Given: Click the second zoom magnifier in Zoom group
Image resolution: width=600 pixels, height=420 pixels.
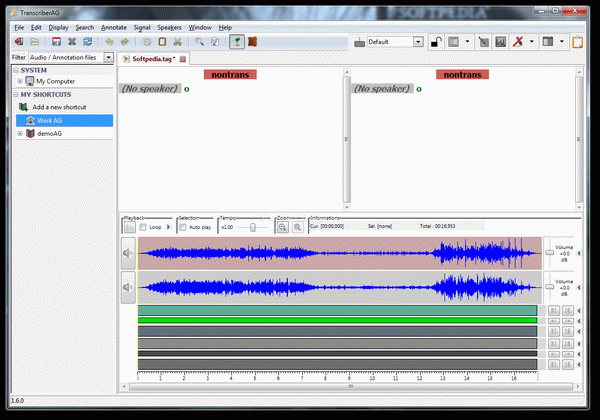Looking at the screenshot, I should click(x=297, y=227).
